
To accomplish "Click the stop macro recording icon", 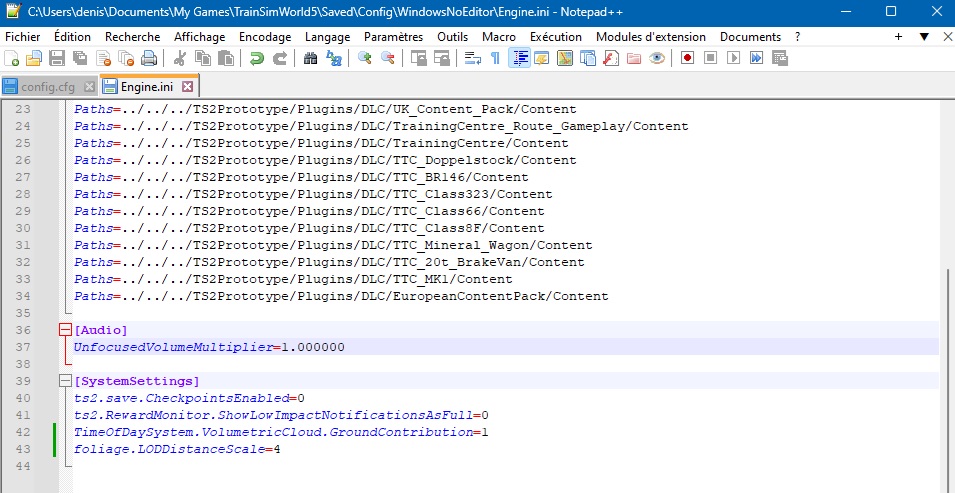I will pyautogui.click(x=711, y=59).
